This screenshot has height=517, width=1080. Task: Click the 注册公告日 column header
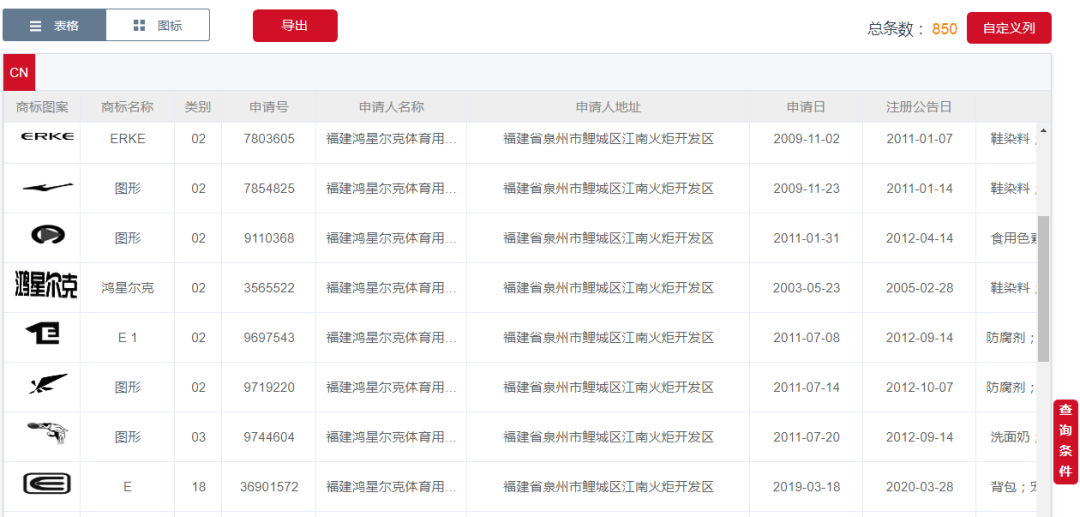(x=920, y=107)
